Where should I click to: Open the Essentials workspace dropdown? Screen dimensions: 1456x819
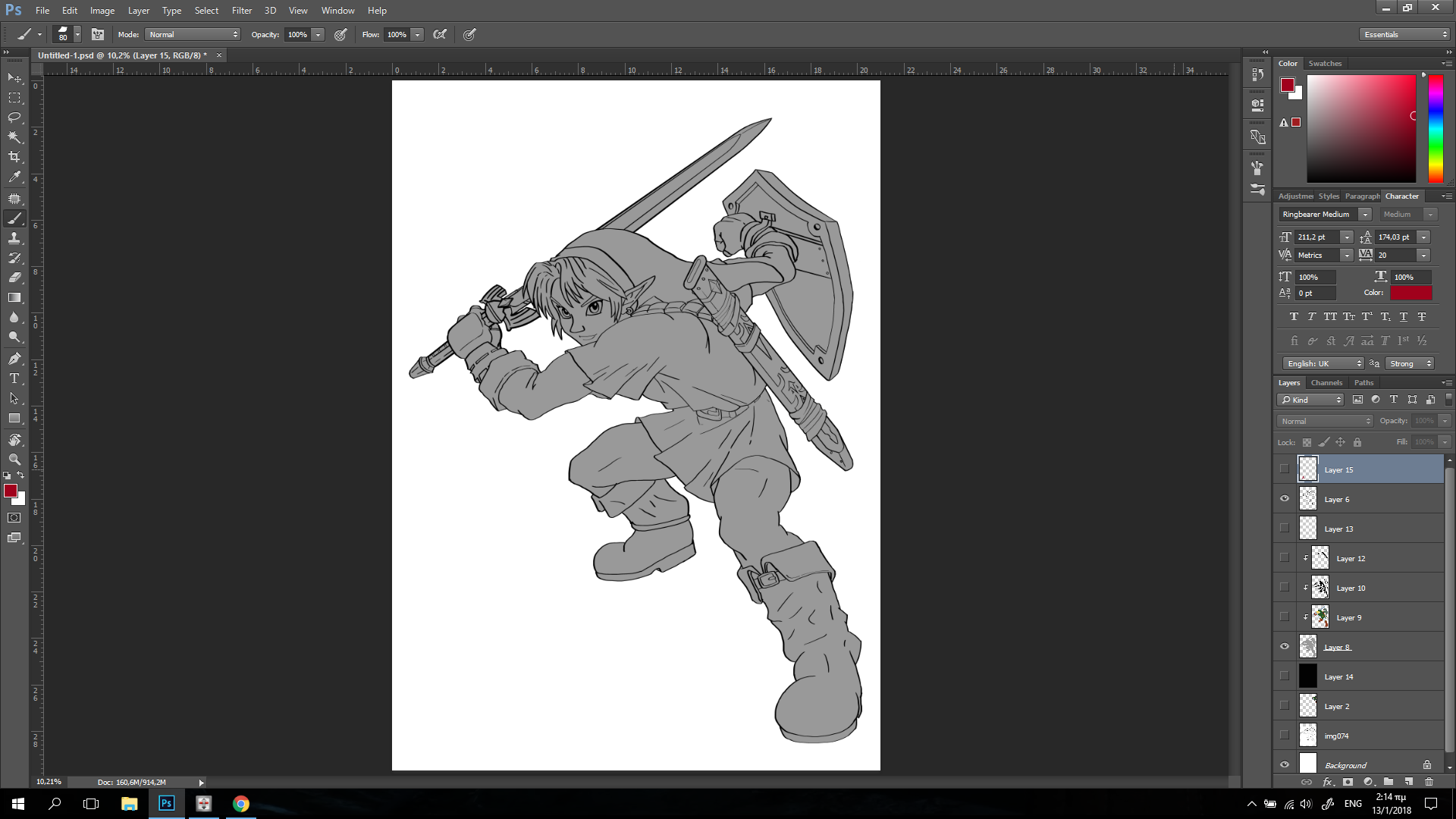tap(1404, 34)
